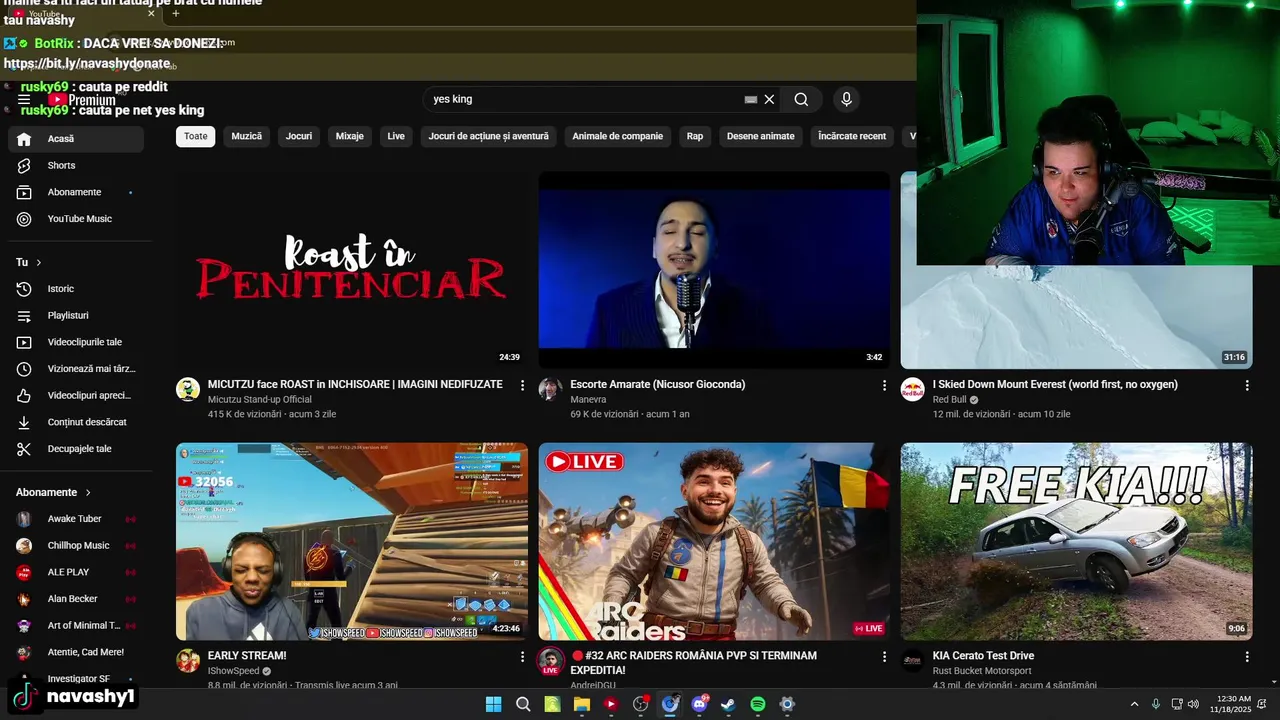This screenshot has height=720, width=1280.
Task: Open the on-screen keyboard icon in search box
Action: (751, 100)
